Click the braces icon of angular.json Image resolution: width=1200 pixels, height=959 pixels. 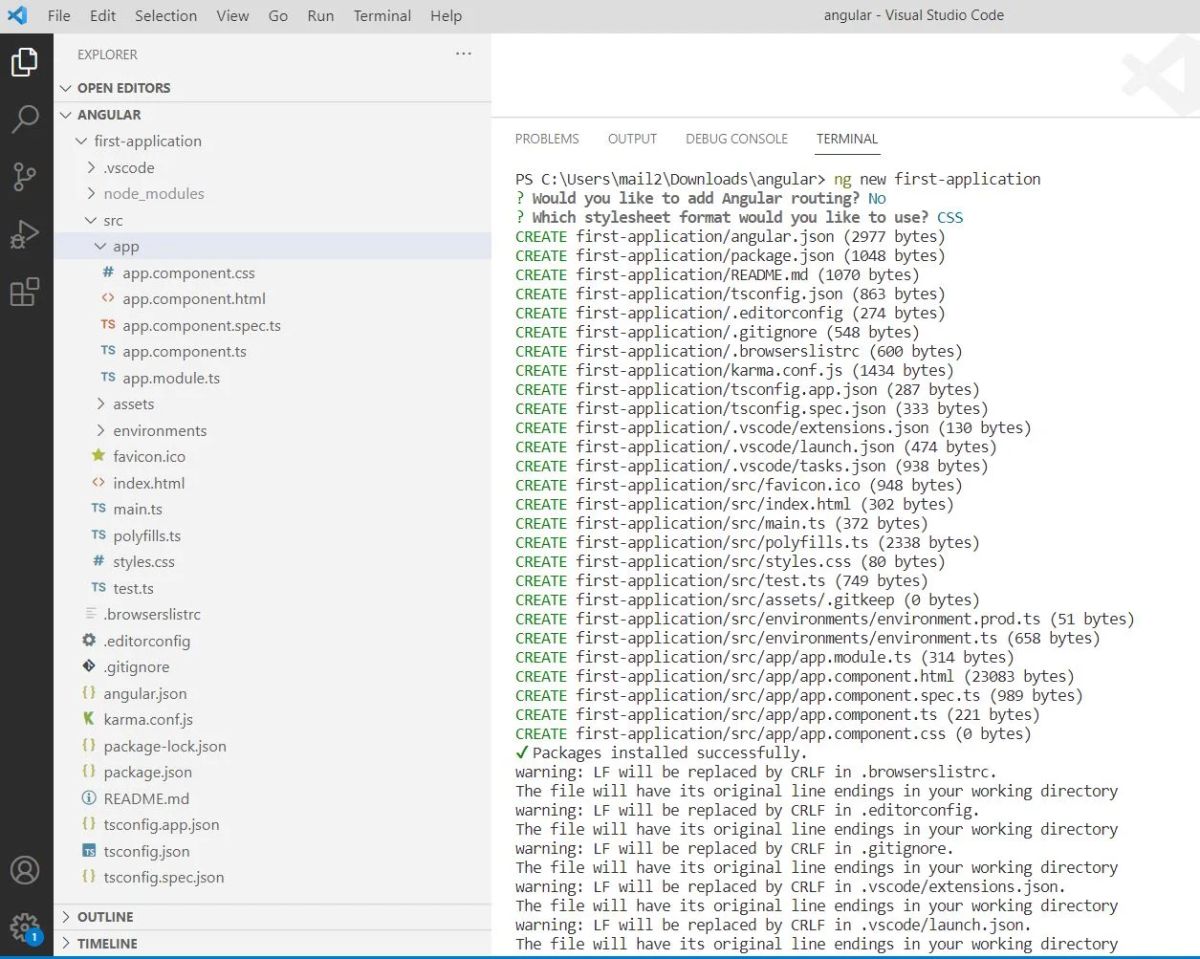coord(89,692)
